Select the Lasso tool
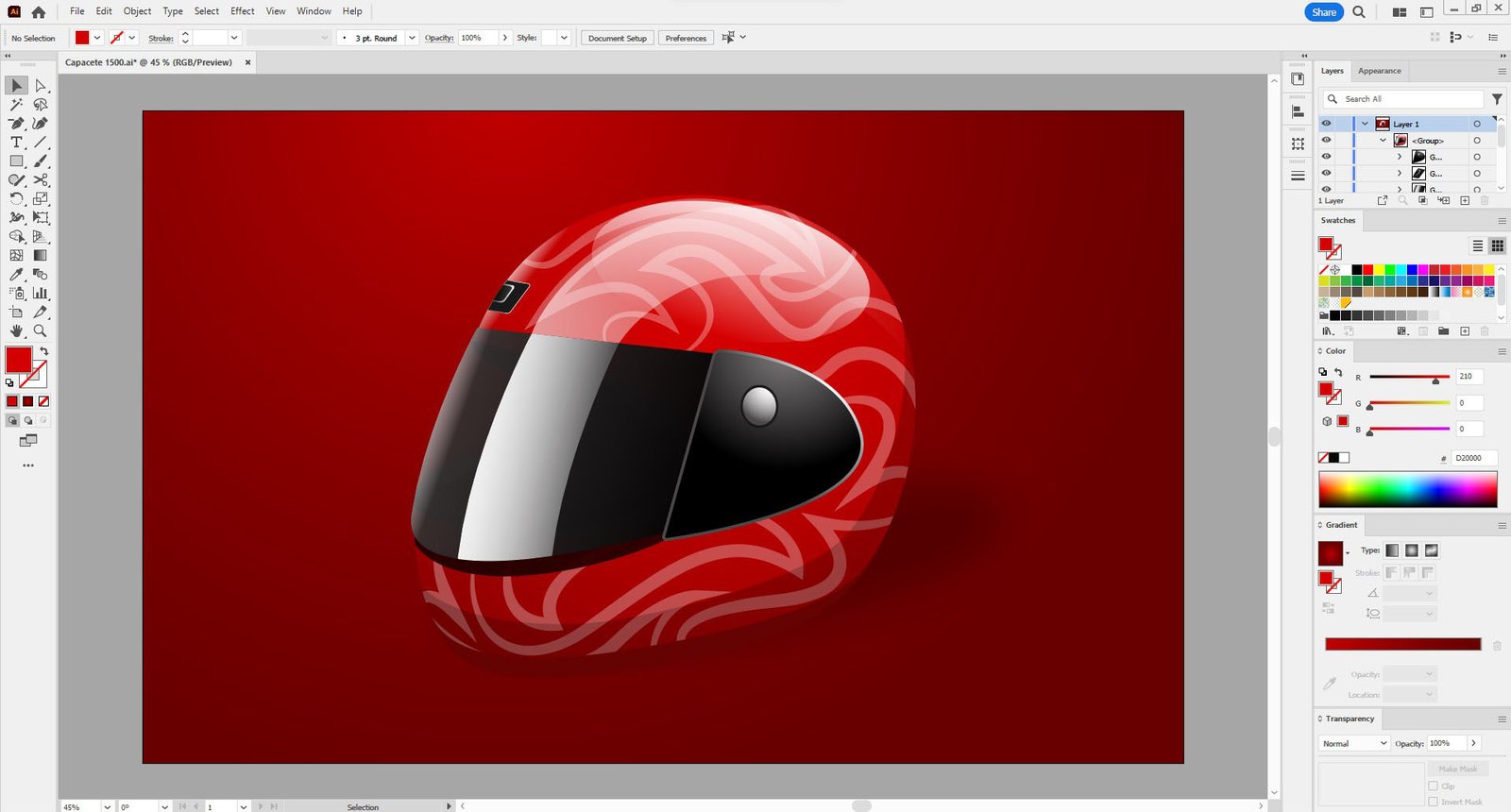Viewport: 1511px width, 812px height. [41, 105]
